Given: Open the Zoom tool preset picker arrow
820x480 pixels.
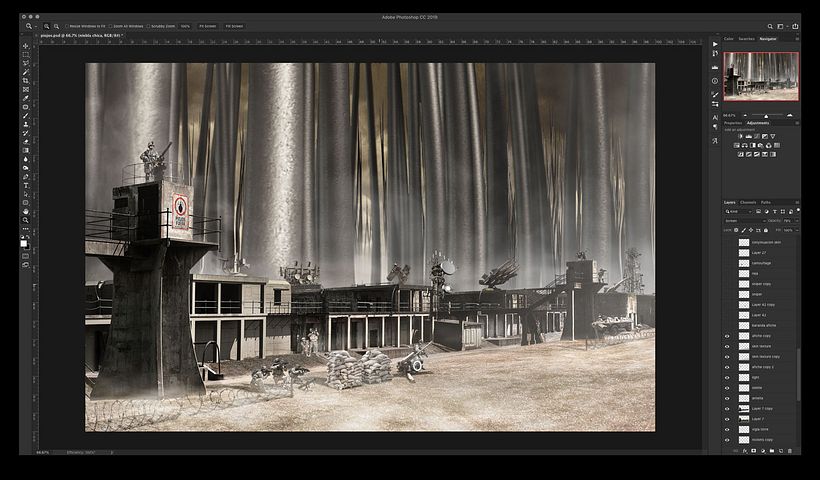Looking at the screenshot, I should pyautogui.click(x=36, y=26).
